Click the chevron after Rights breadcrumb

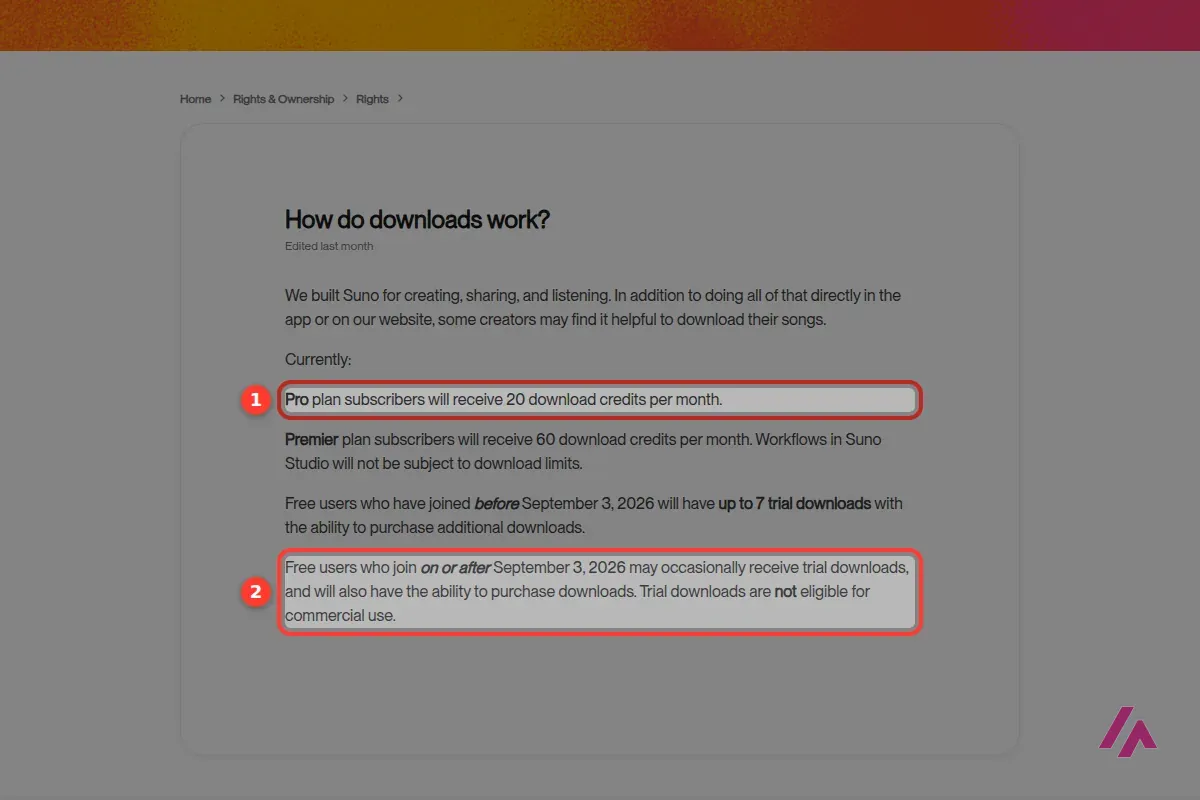400,99
